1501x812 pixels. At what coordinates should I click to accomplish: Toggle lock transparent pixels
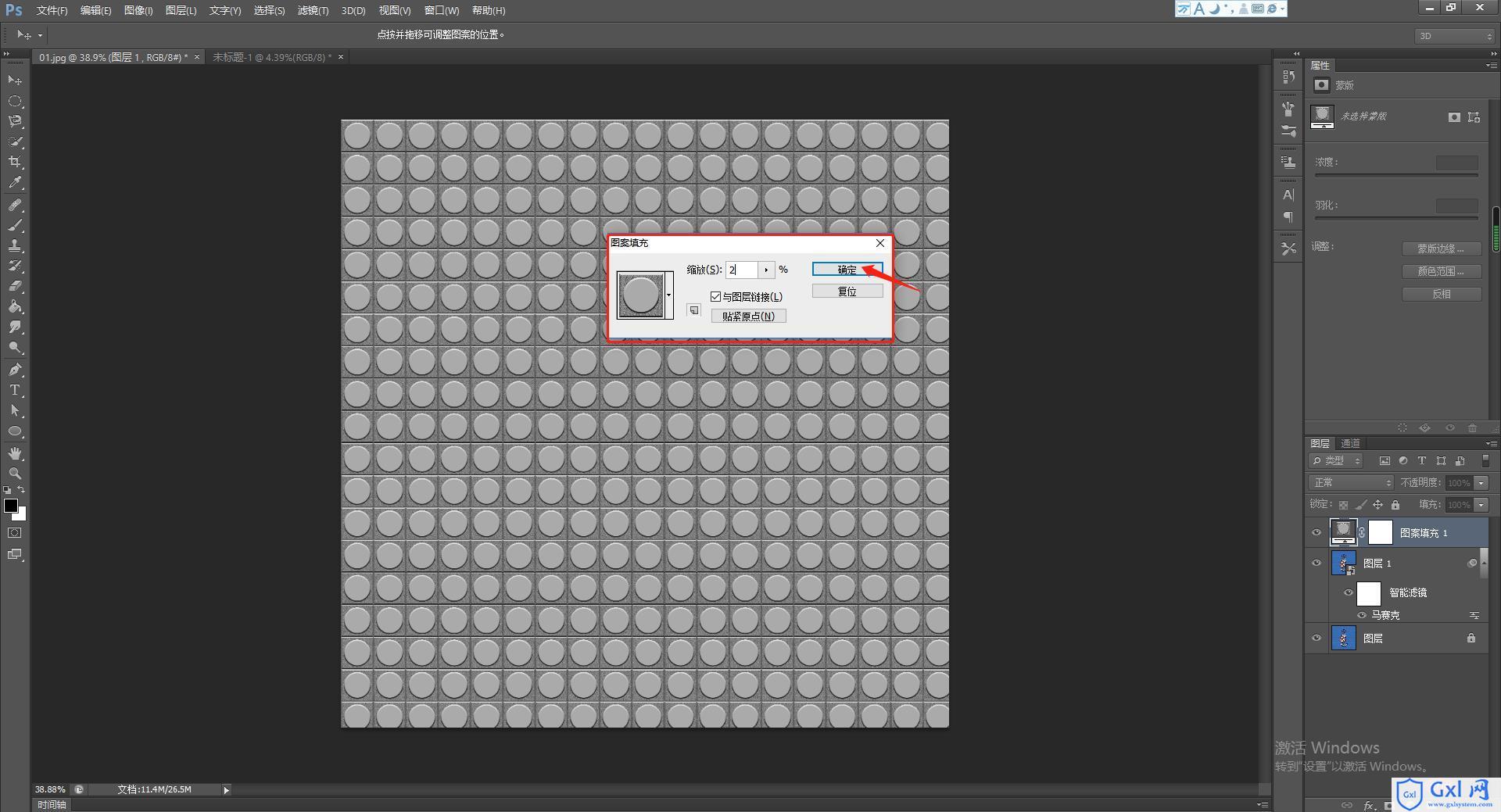[x=1343, y=505]
